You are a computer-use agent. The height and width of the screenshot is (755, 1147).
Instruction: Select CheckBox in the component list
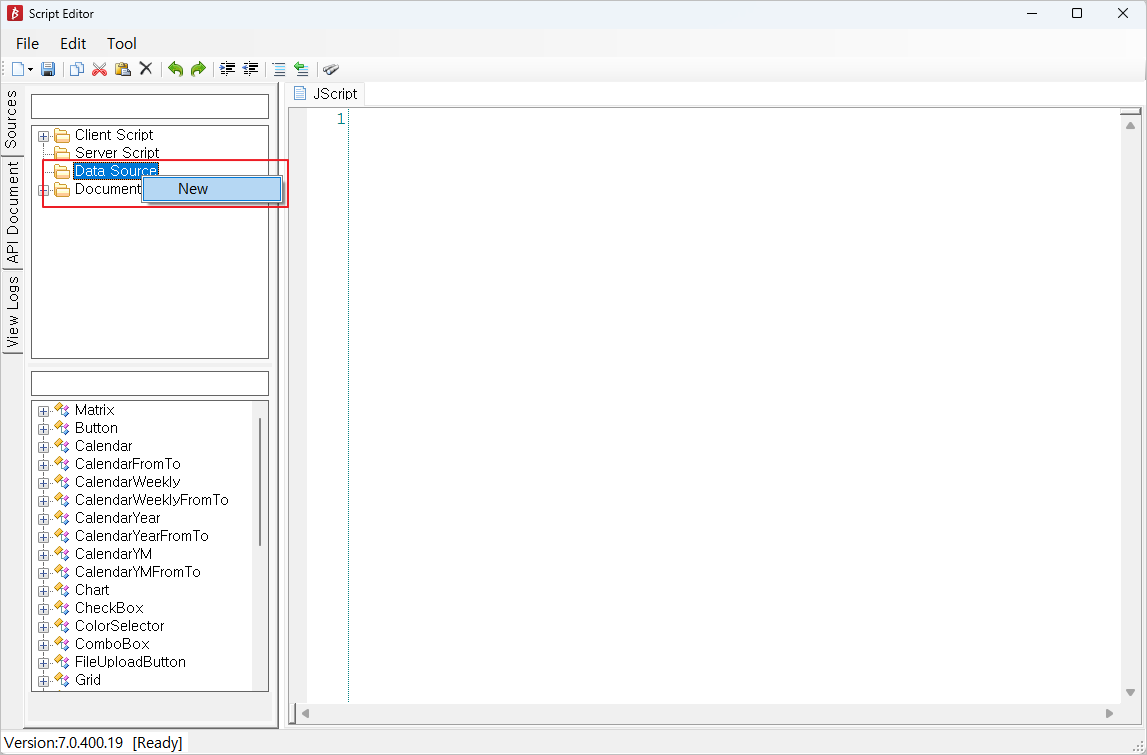(x=109, y=608)
